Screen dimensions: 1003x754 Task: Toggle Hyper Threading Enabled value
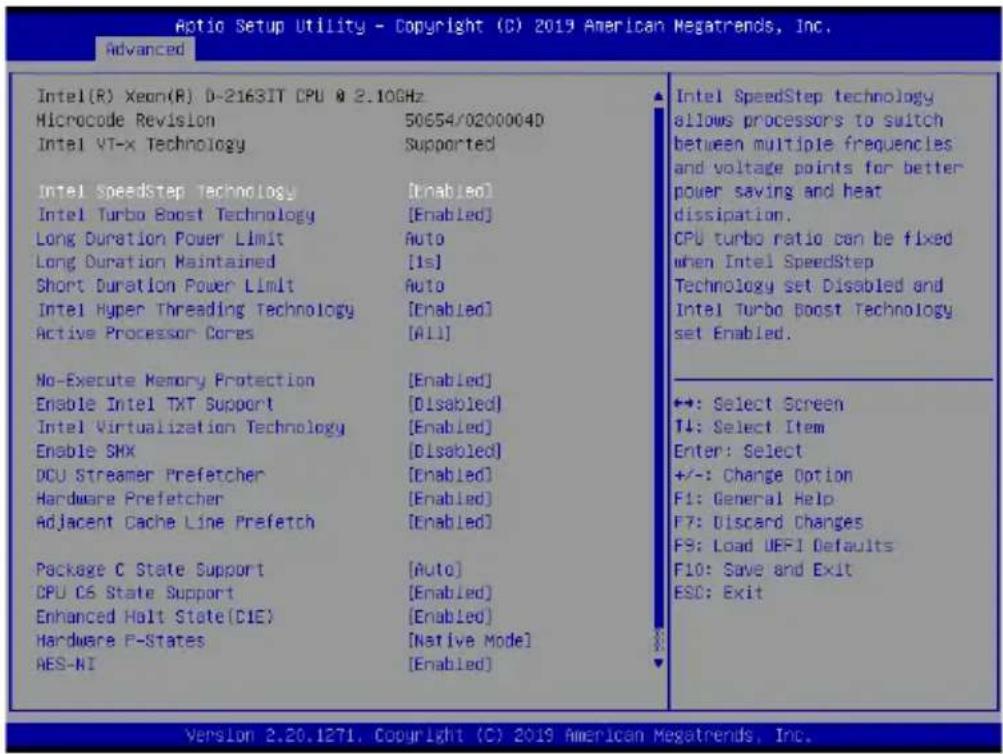tap(450, 310)
